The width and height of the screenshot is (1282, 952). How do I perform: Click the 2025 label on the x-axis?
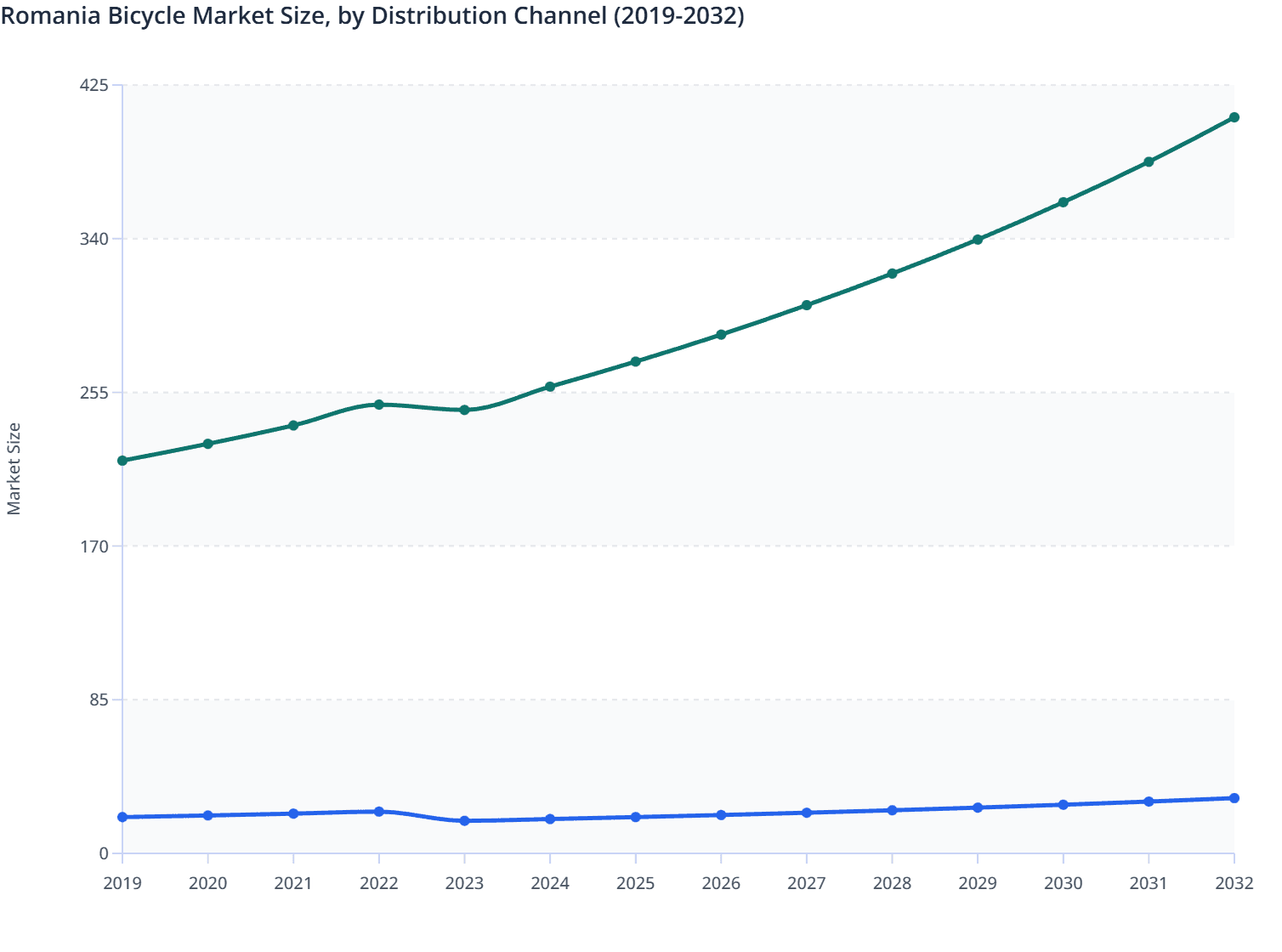(634, 884)
